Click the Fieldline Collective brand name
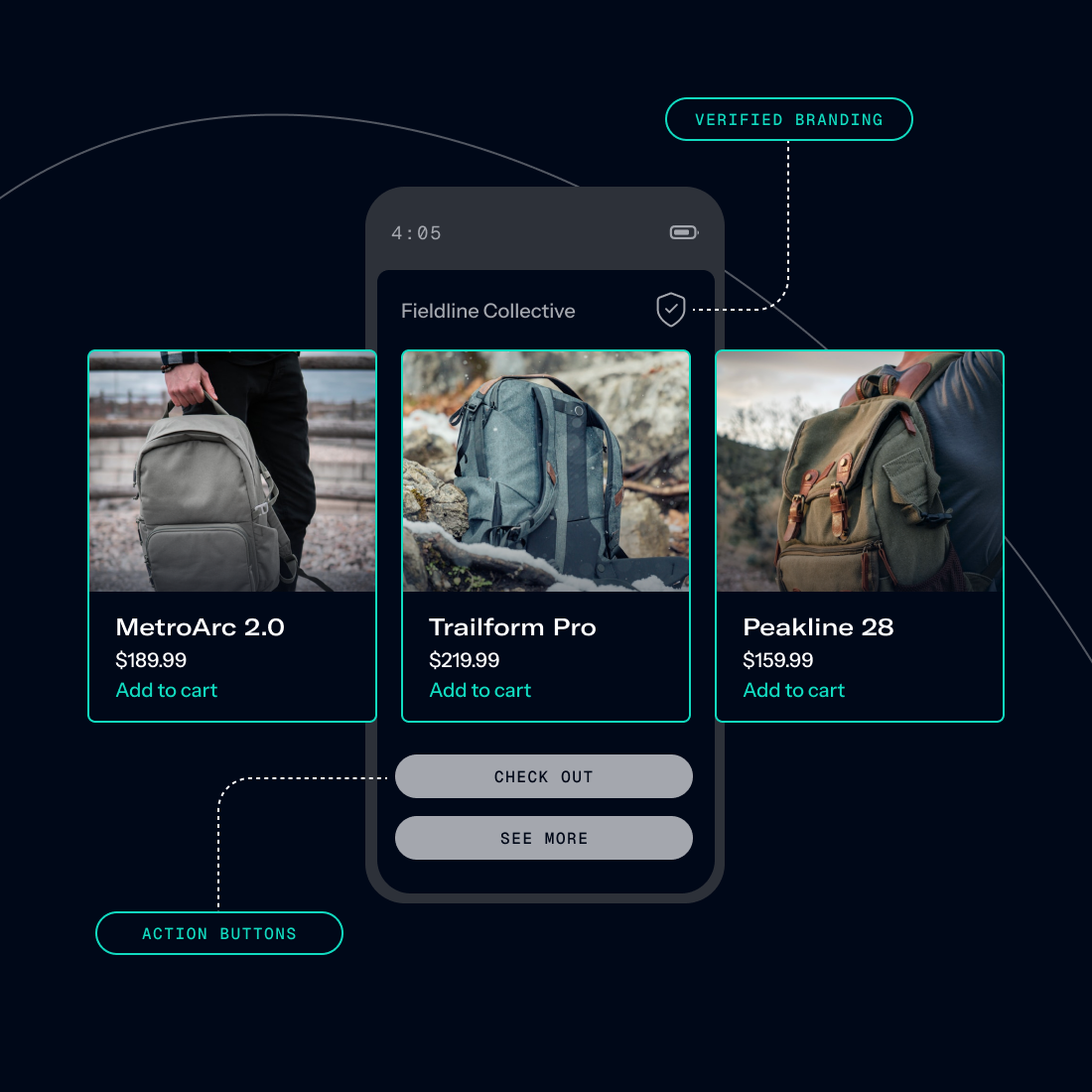This screenshot has height=1092, width=1092. tap(487, 311)
